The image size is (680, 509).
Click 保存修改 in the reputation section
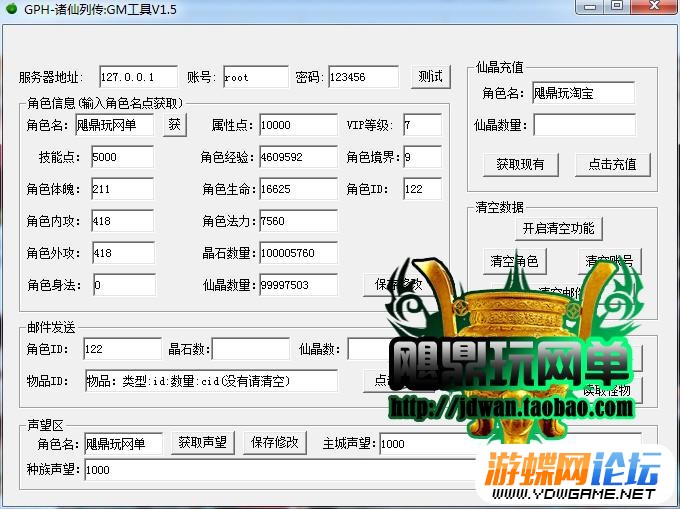(x=275, y=443)
